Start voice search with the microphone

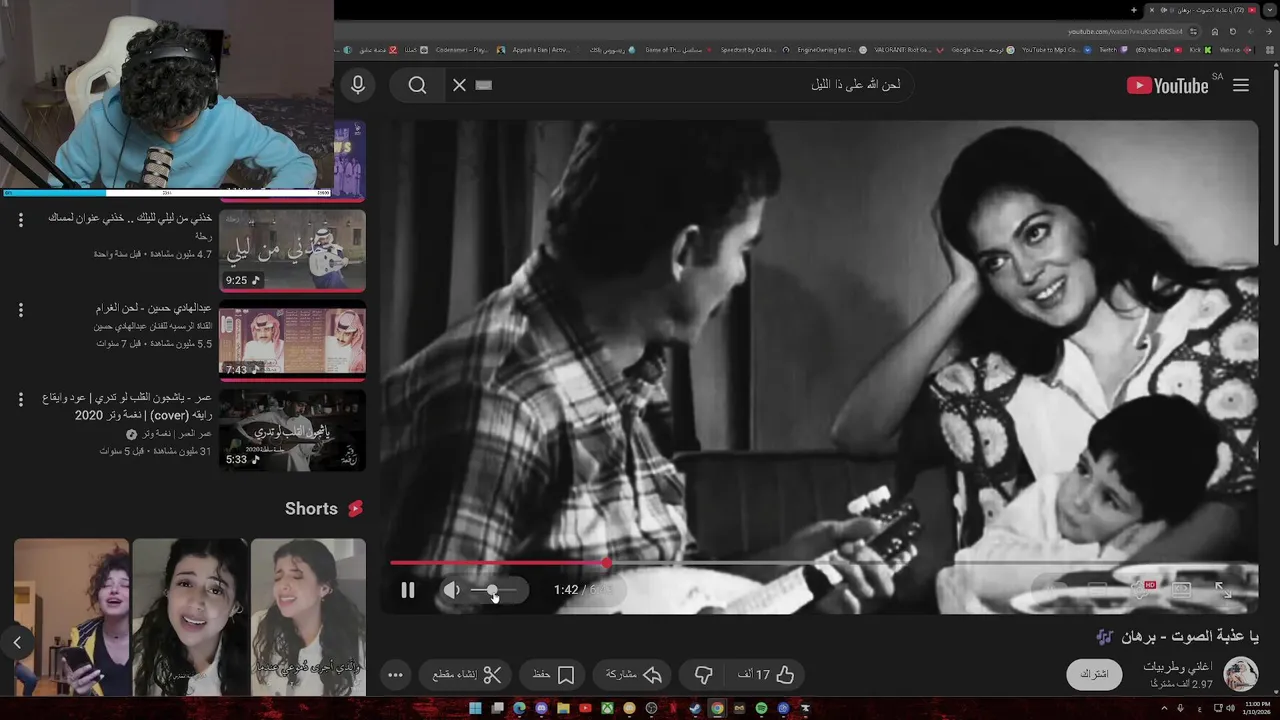[x=358, y=86]
